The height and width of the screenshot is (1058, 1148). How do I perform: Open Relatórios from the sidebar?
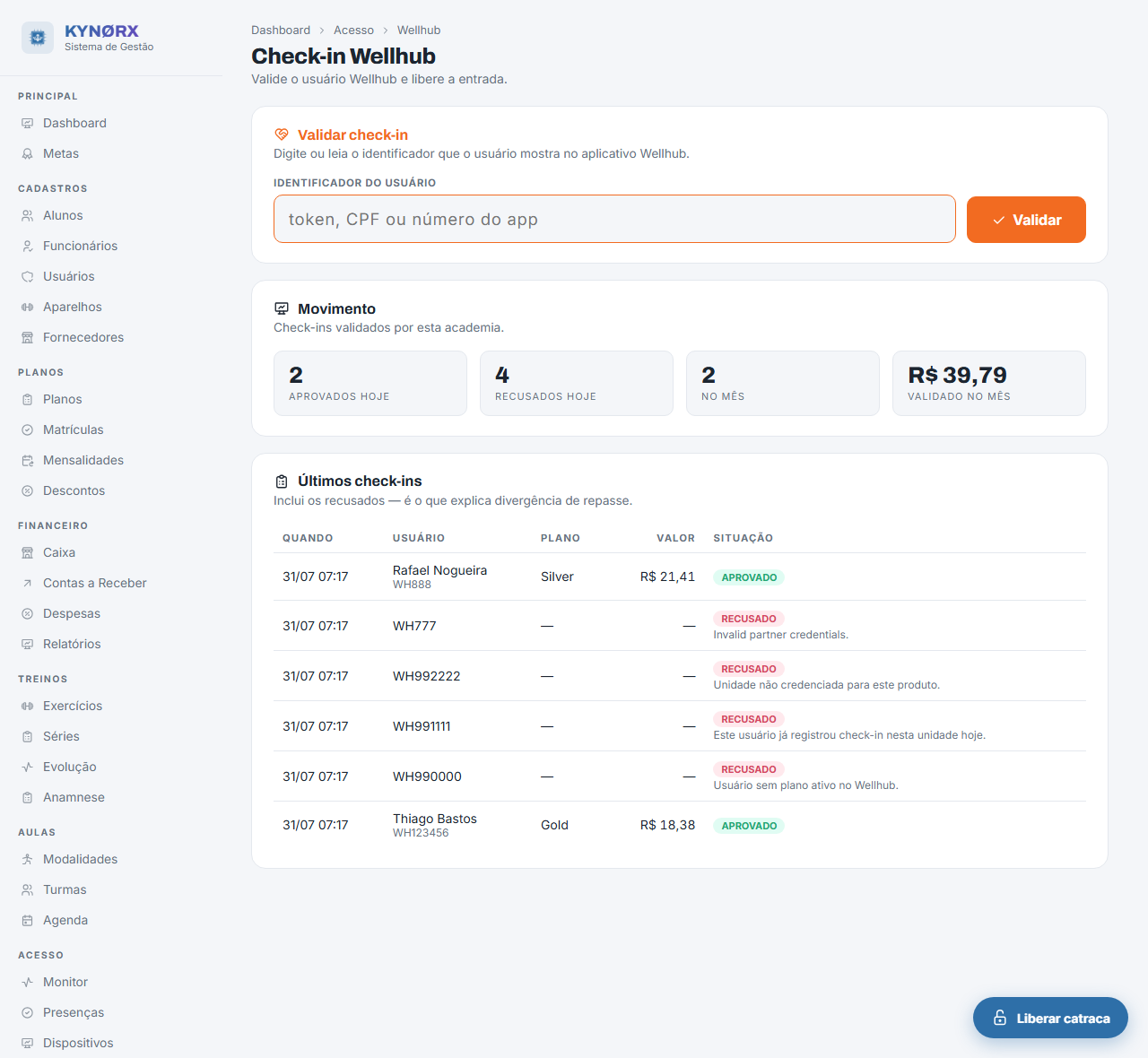pyautogui.click(x=111, y=644)
